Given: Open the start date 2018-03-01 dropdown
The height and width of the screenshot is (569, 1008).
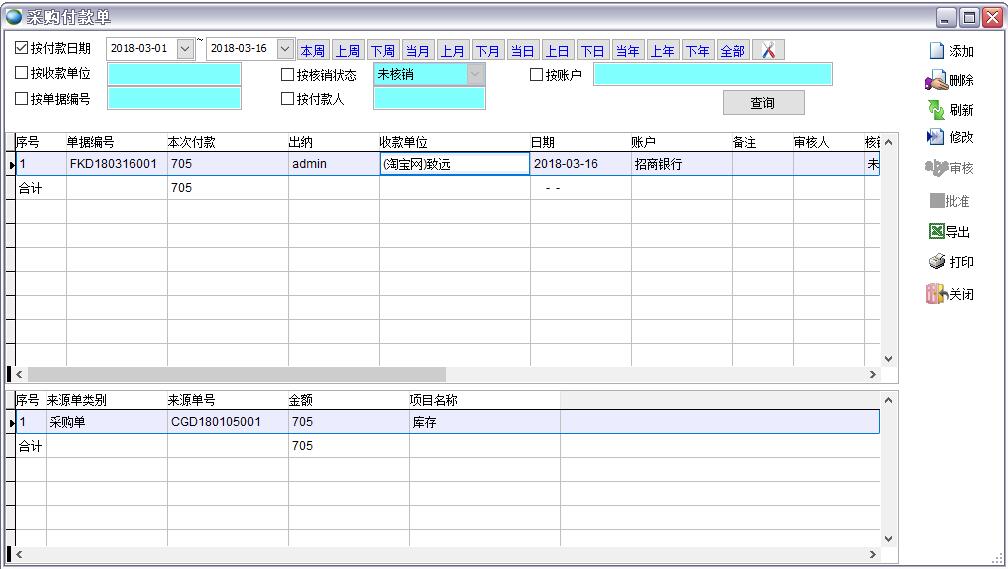Looking at the screenshot, I should click(185, 49).
